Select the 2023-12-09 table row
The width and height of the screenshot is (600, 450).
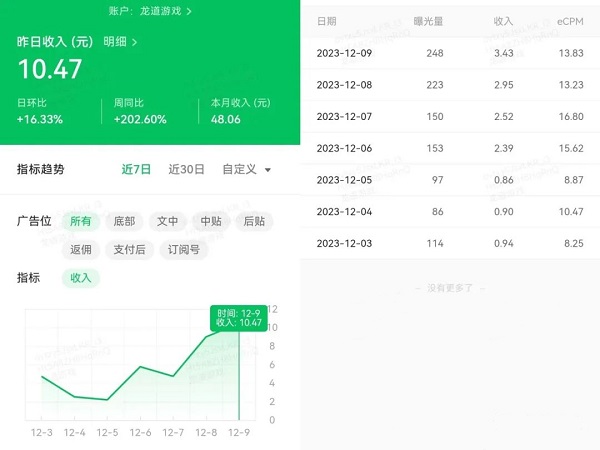point(450,52)
